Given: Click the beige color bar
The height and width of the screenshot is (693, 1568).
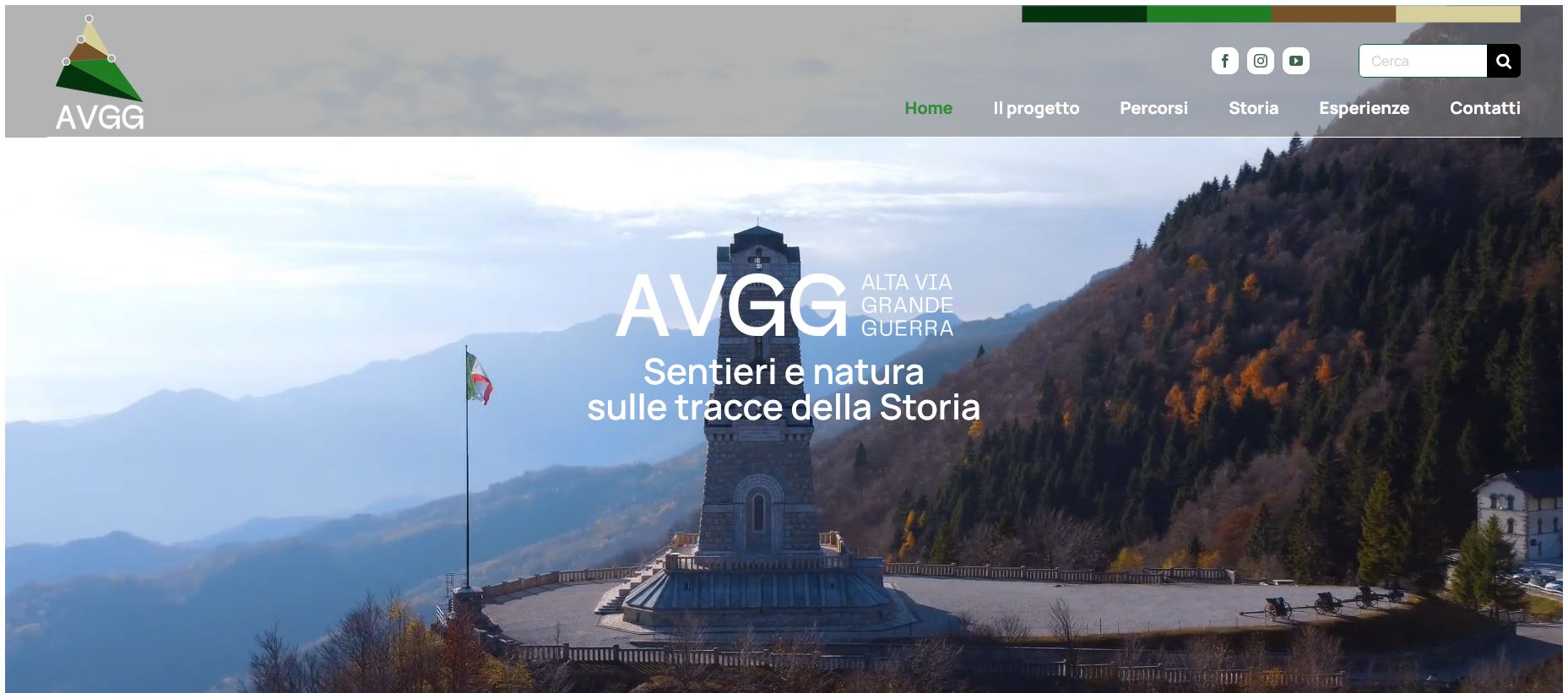Looking at the screenshot, I should [1458, 14].
